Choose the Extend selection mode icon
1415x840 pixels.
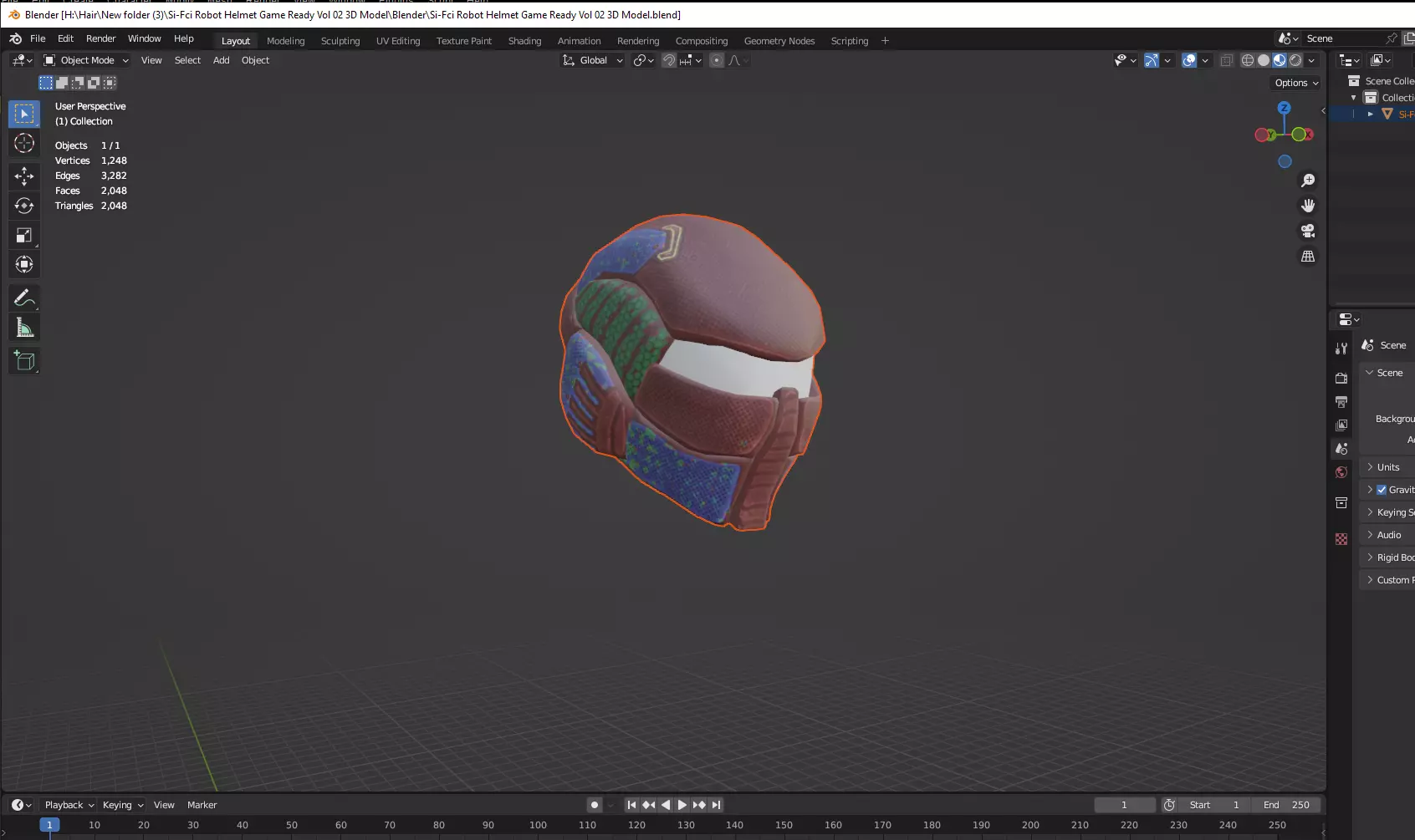[x=62, y=83]
